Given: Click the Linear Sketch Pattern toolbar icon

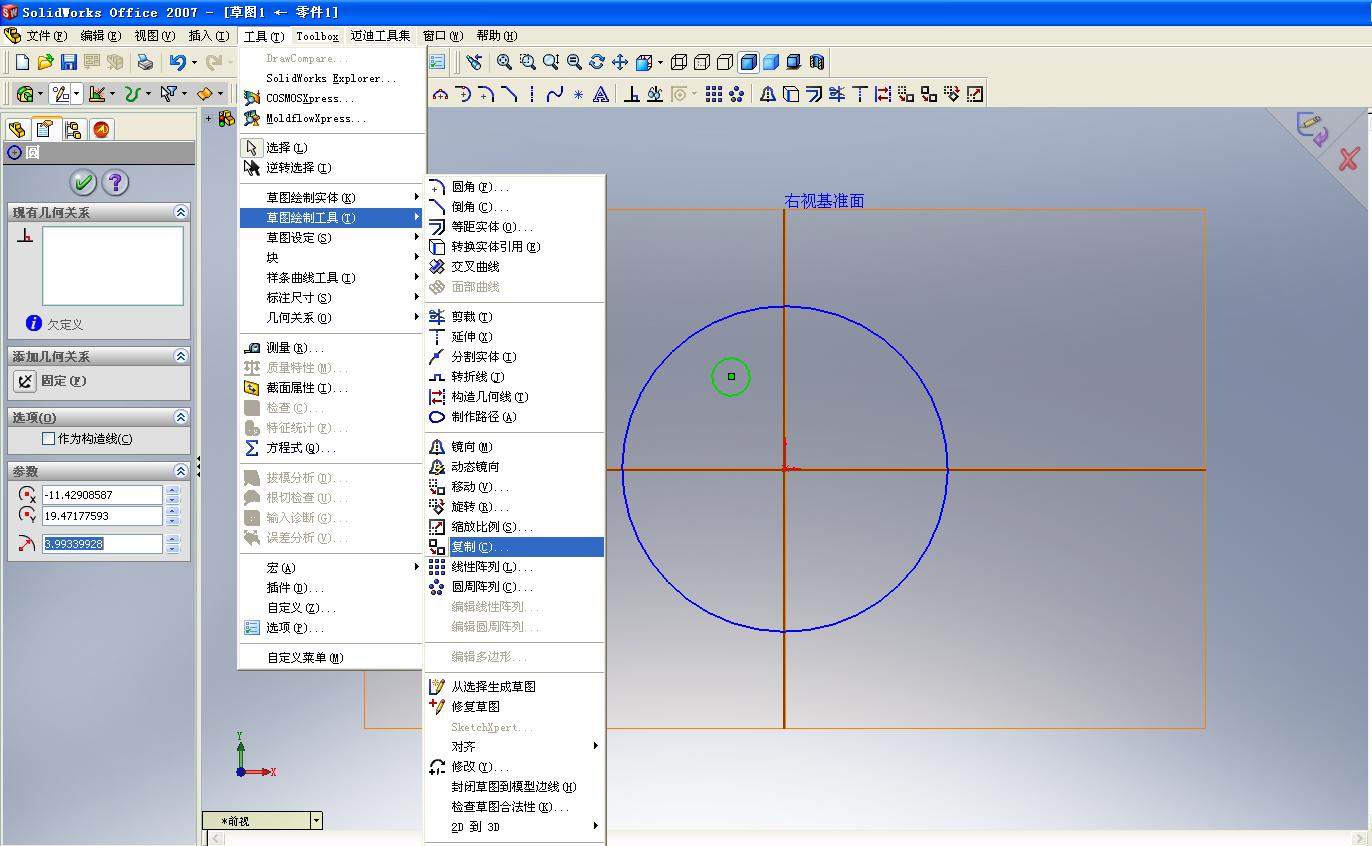Looking at the screenshot, I should tap(714, 94).
